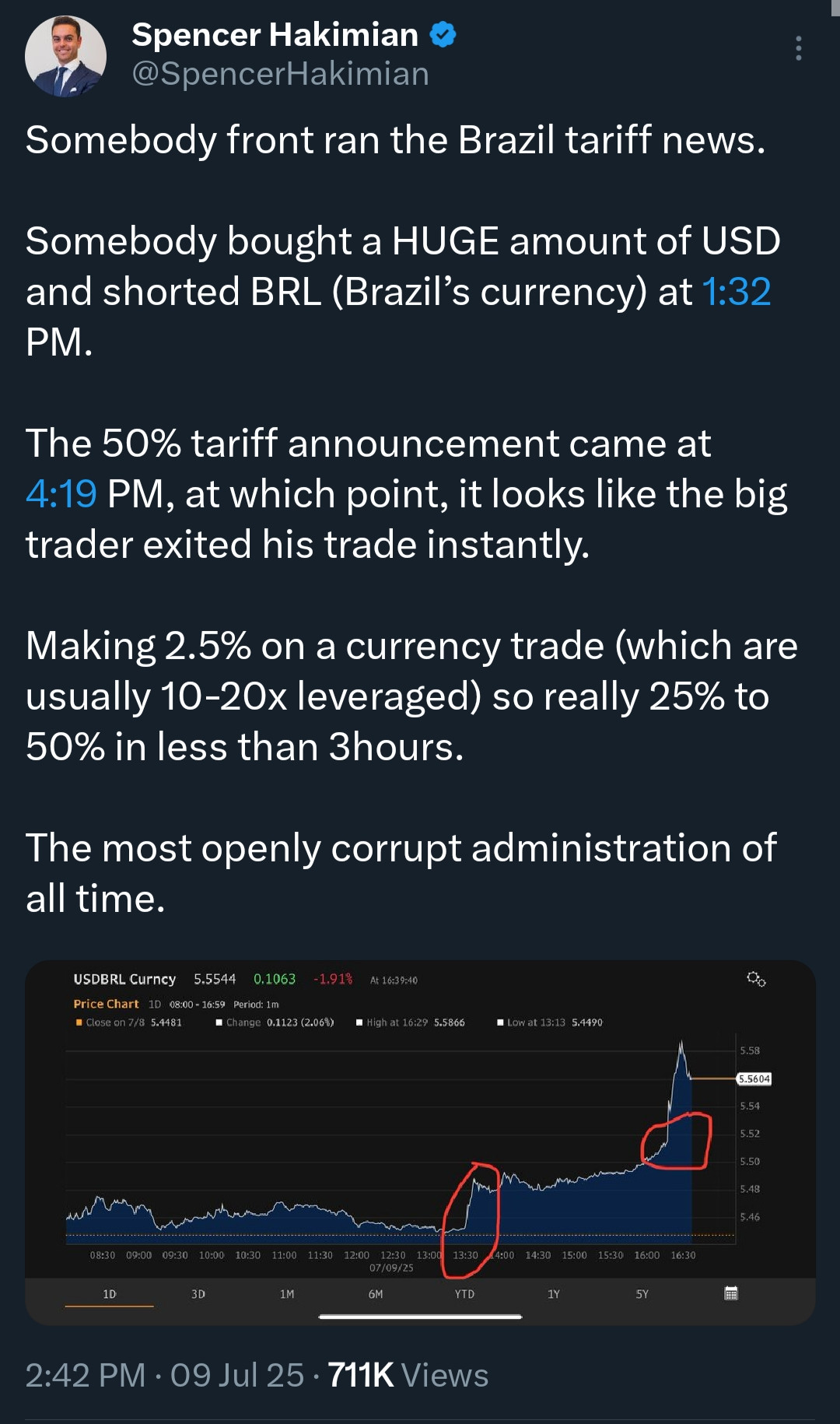Open the chart calendar date picker
The height and width of the screenshot is (1424, 840).
coord(731,1293)
